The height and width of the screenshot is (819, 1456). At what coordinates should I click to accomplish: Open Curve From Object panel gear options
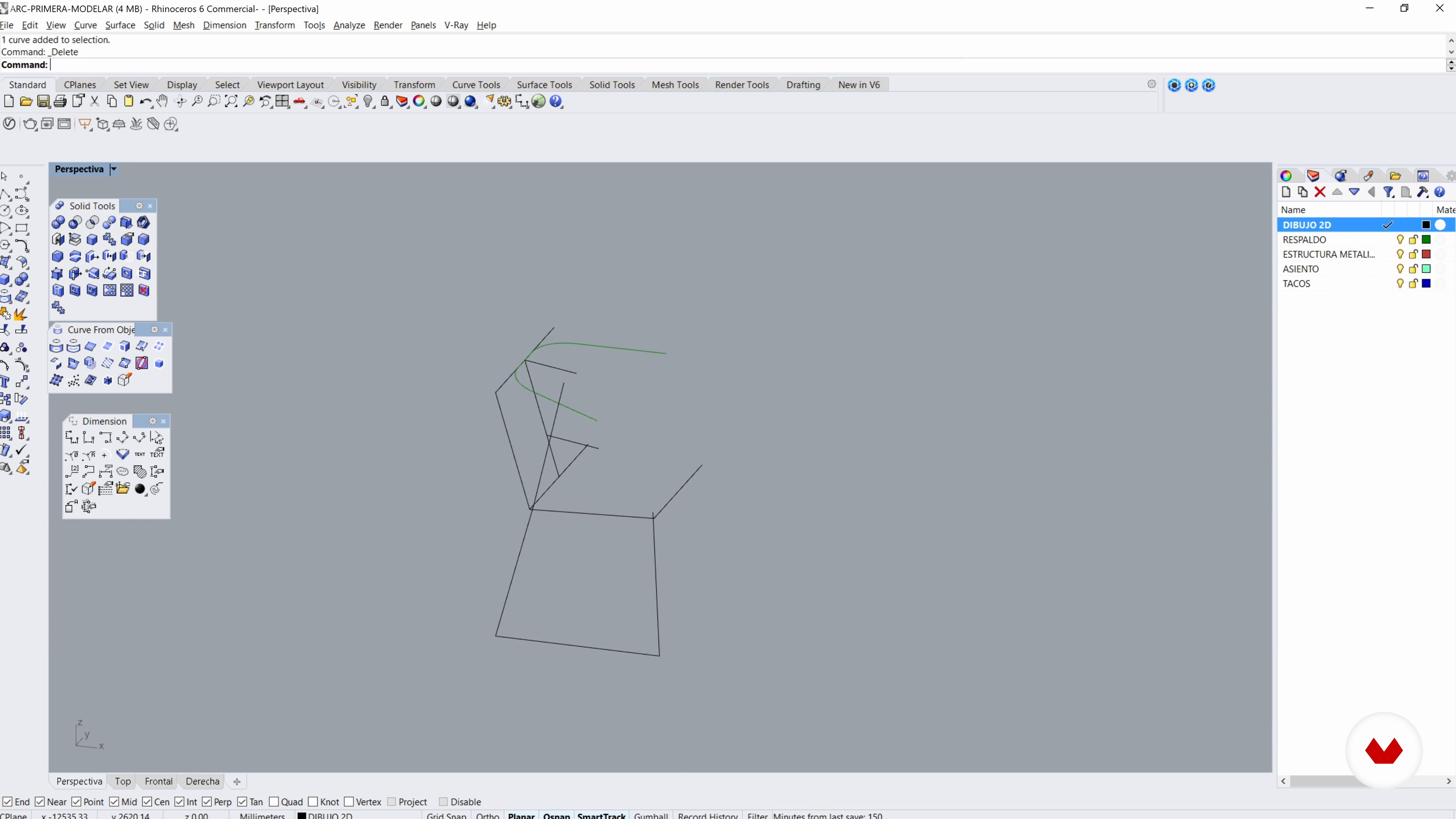154,329
